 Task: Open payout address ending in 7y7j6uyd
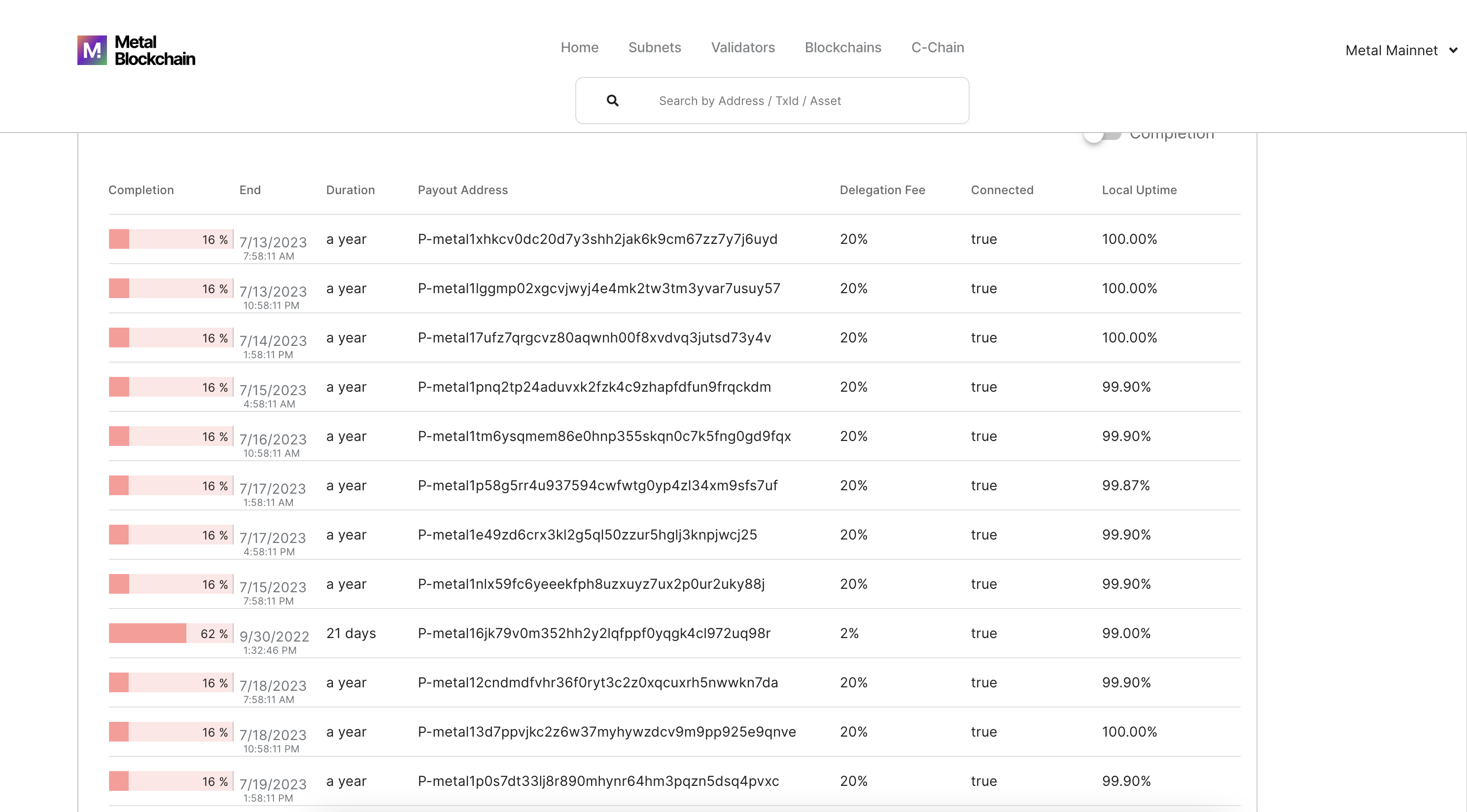tap(597, 239)
